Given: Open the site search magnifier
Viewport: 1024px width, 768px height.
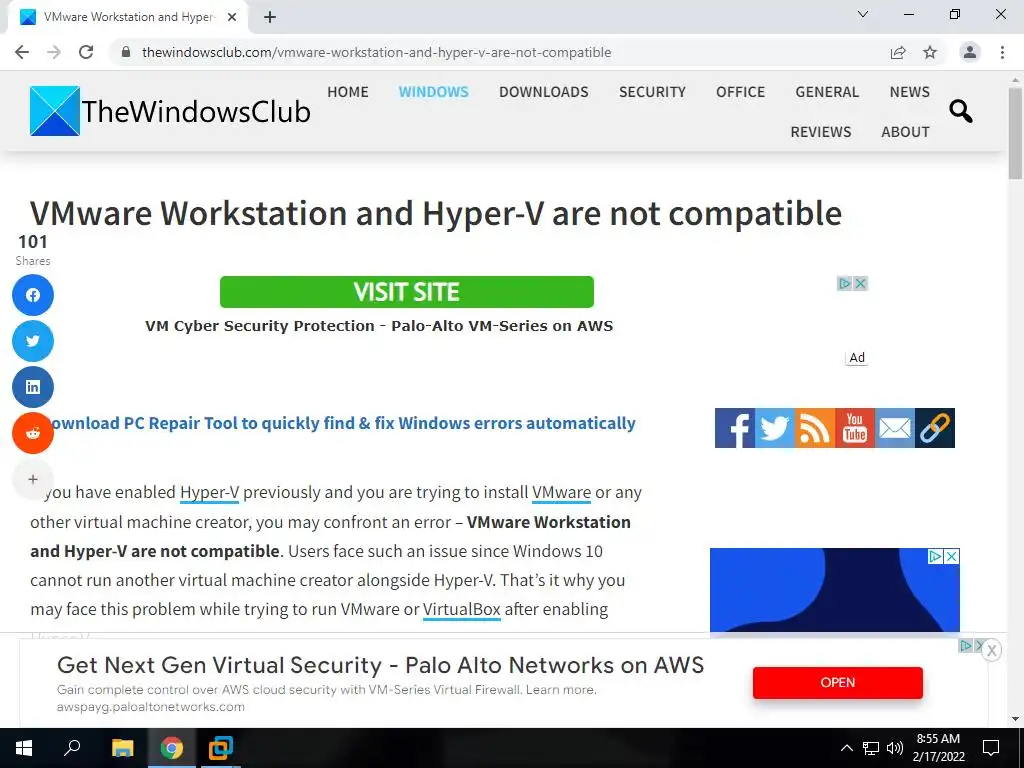Looking at the screenshot, I should [x=961, y=111].
